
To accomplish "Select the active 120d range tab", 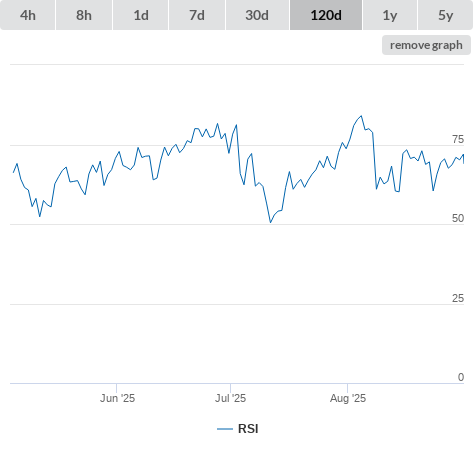I will 326,15.
